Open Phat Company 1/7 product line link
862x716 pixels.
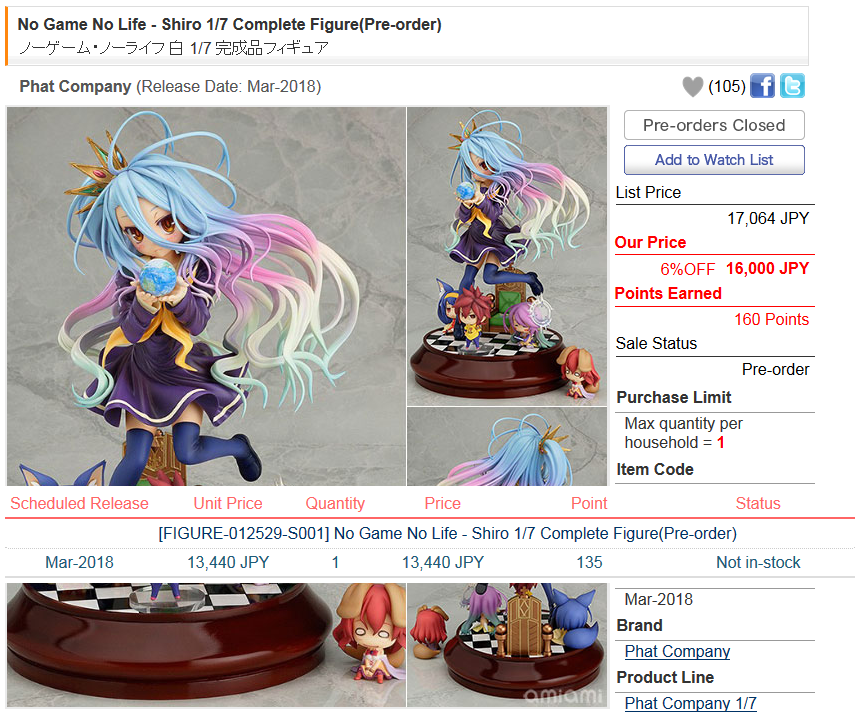[690, 703]
